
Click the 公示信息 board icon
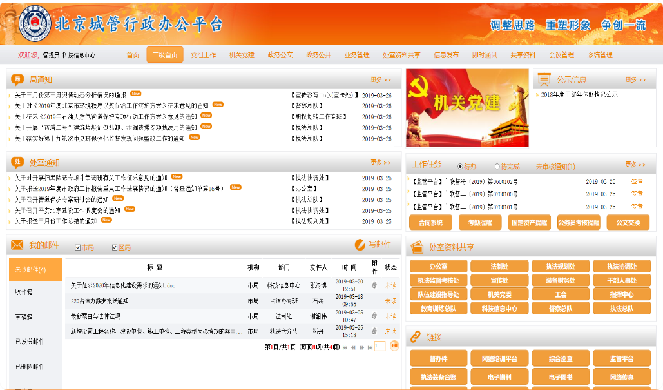click(544, 80)
